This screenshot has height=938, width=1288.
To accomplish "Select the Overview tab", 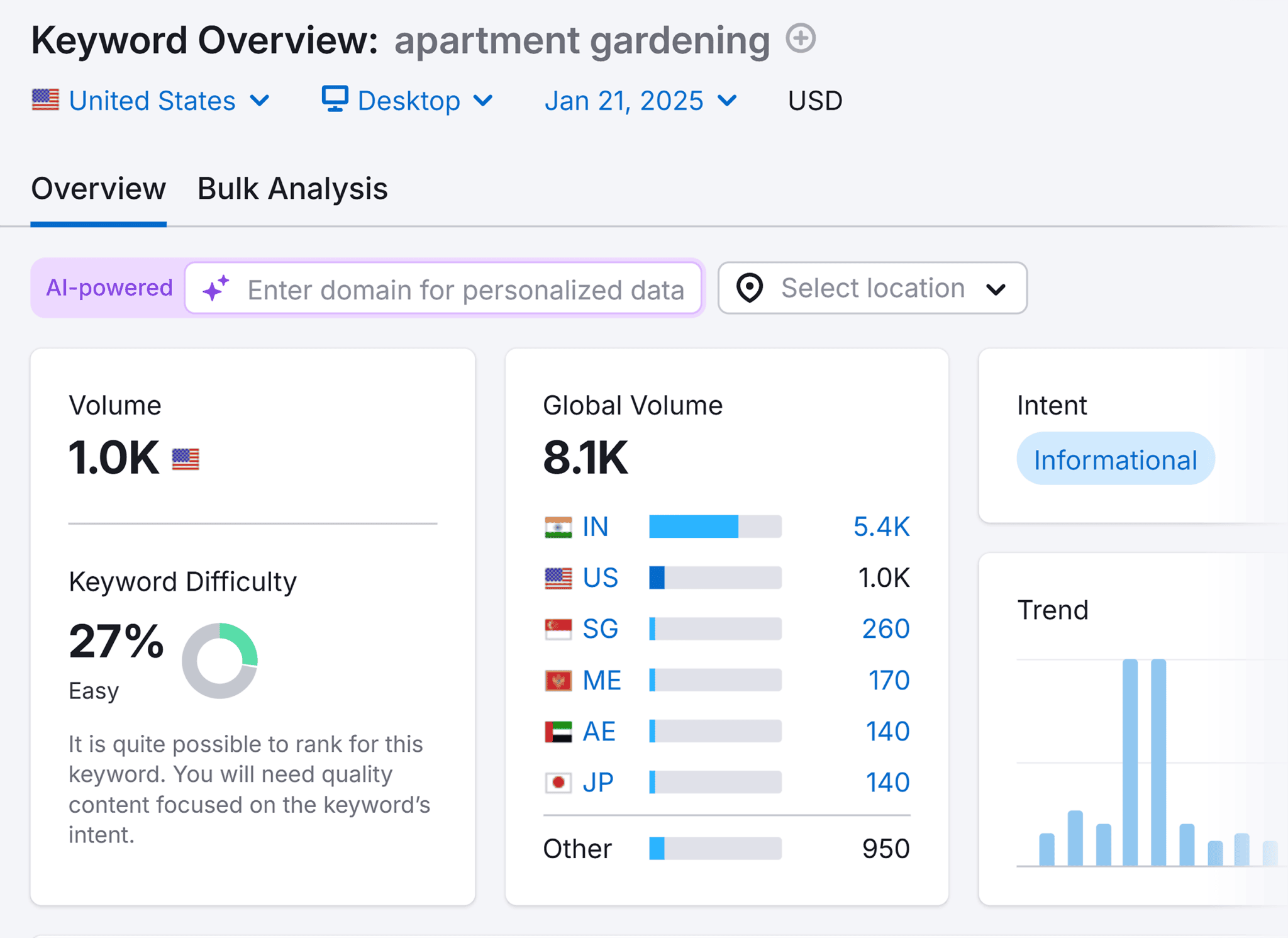I will (x=98, y=188).
